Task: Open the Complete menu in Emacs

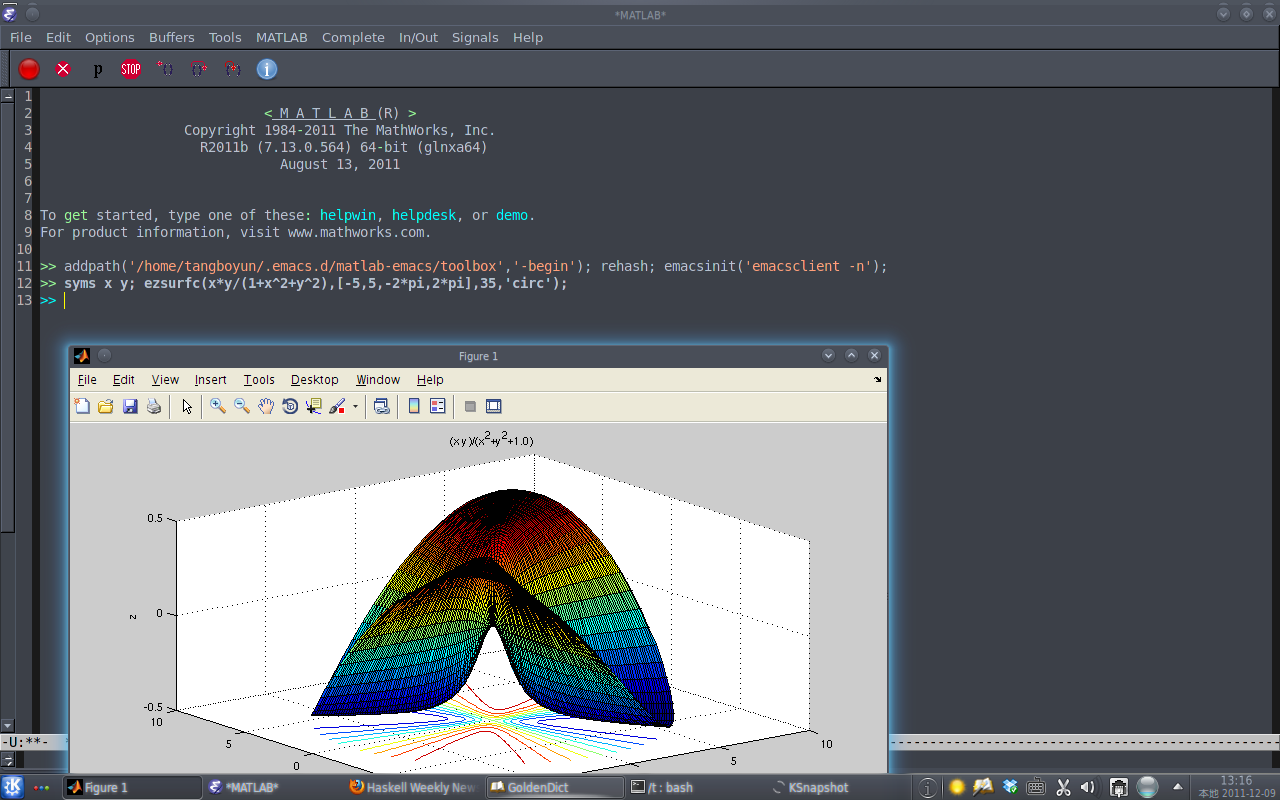Action: click(x=353, y=37)
